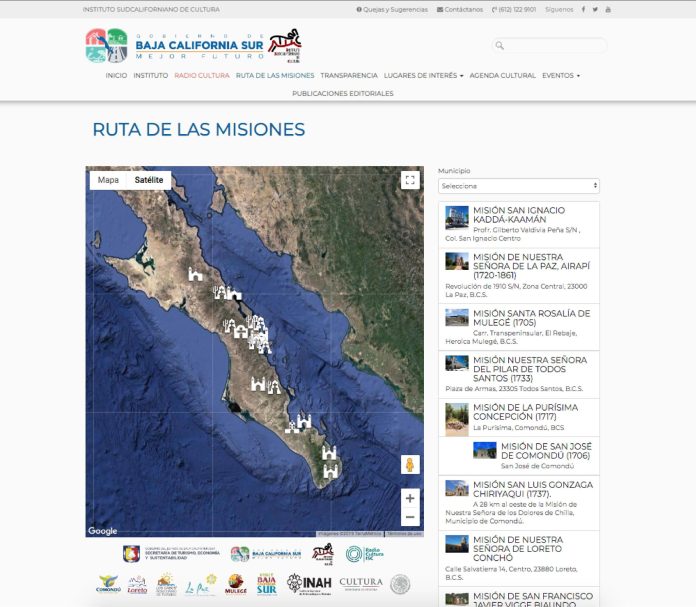696x607 pixels.
Task: Click the Quejas y Sugerencias link
Action: coord(394,9)
